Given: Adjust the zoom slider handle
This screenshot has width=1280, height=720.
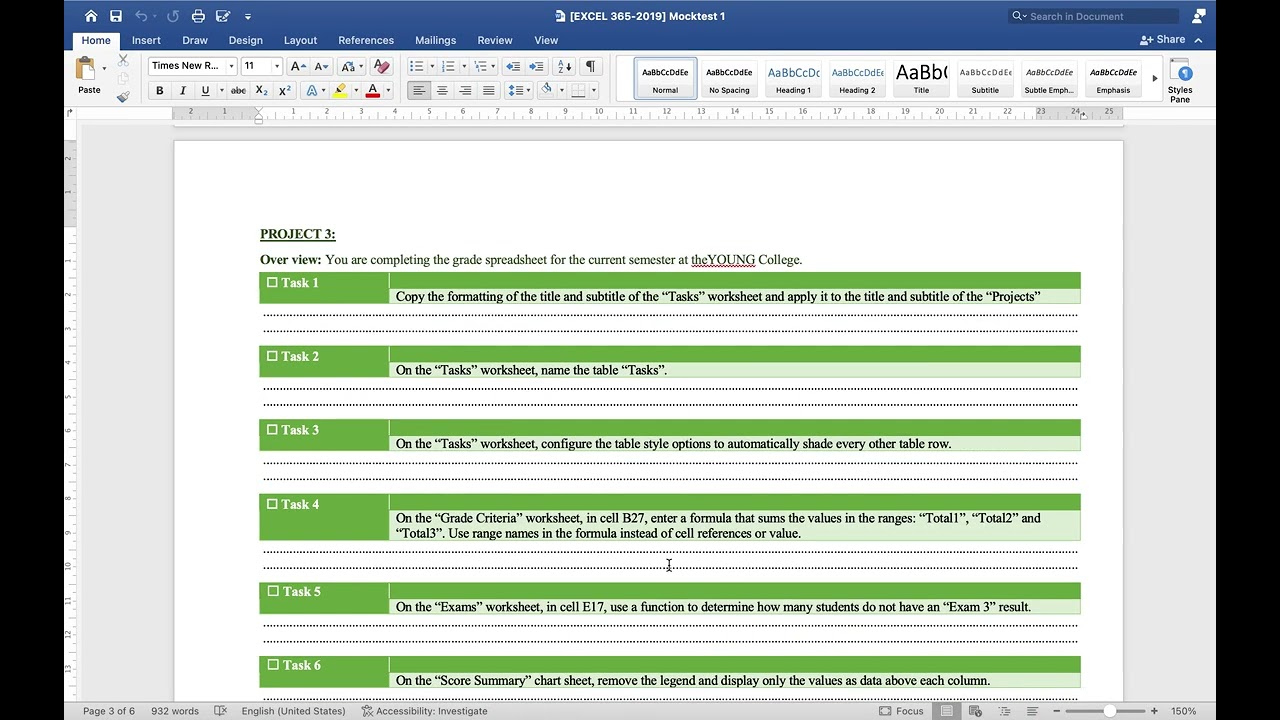Looking at the screenshot, I should point(1109,711).
